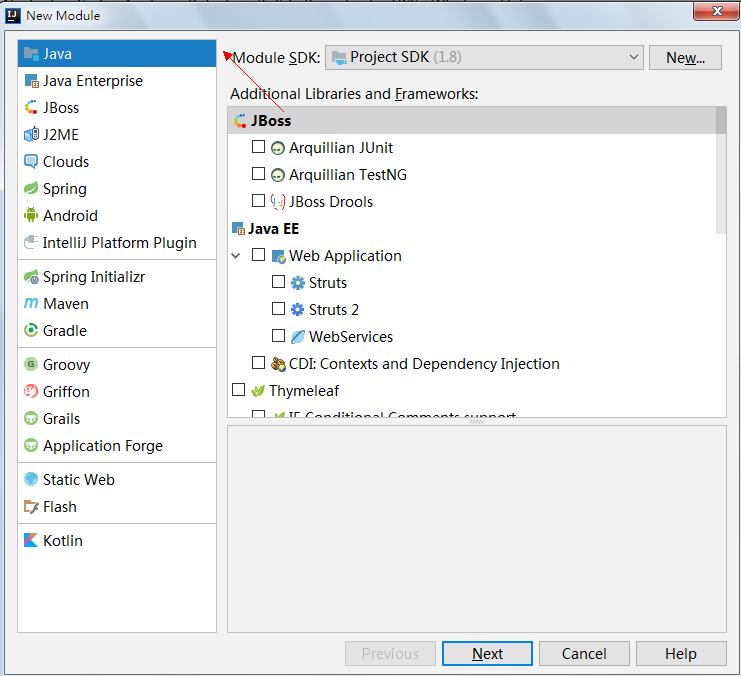This screenshot has width=741, height=676.
Task: Click the JBoss icon in the left list
Action: click(31, 108)
